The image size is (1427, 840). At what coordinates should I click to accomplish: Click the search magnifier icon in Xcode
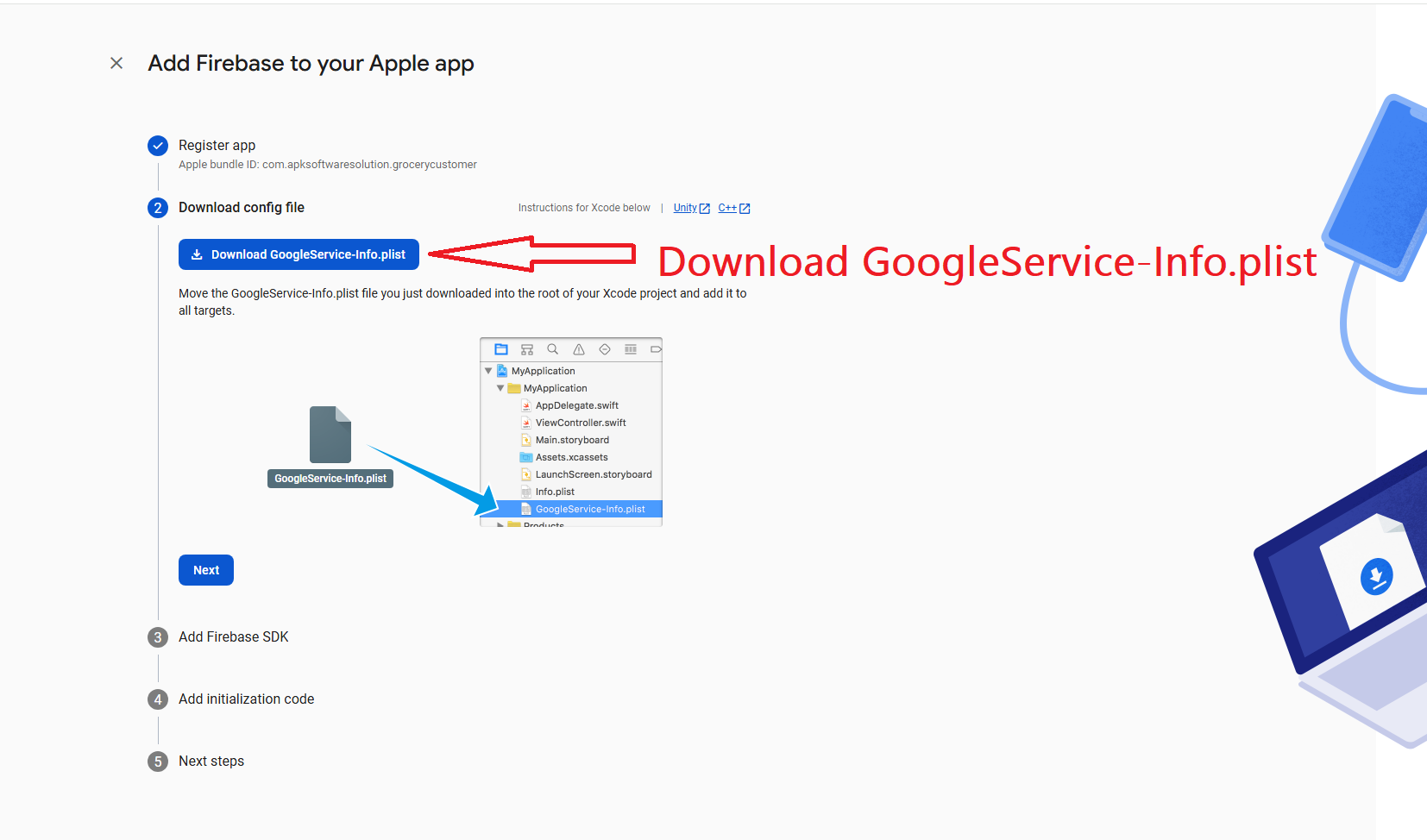(x=553, y=349)
